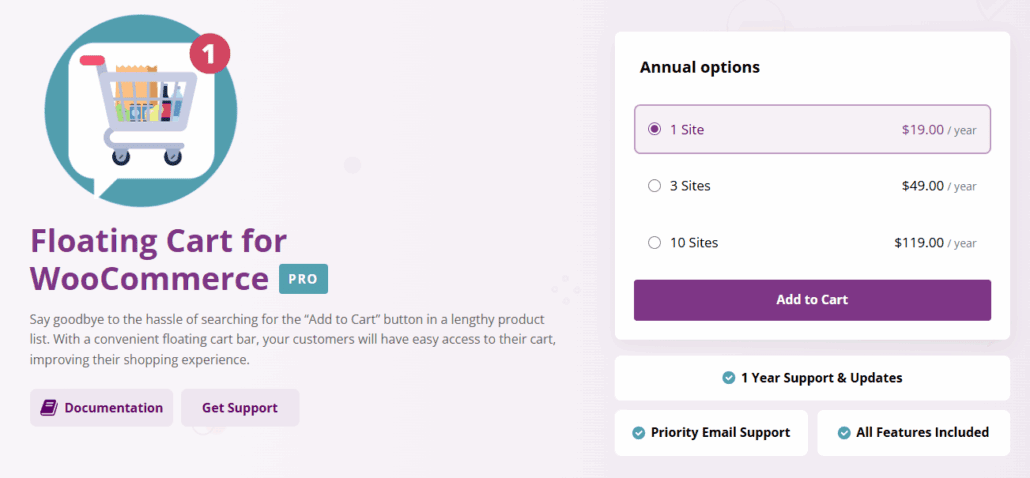Viewport: 1030px width, 478px height.
Task: Select the 1 Site radio button
Action: 654,129
